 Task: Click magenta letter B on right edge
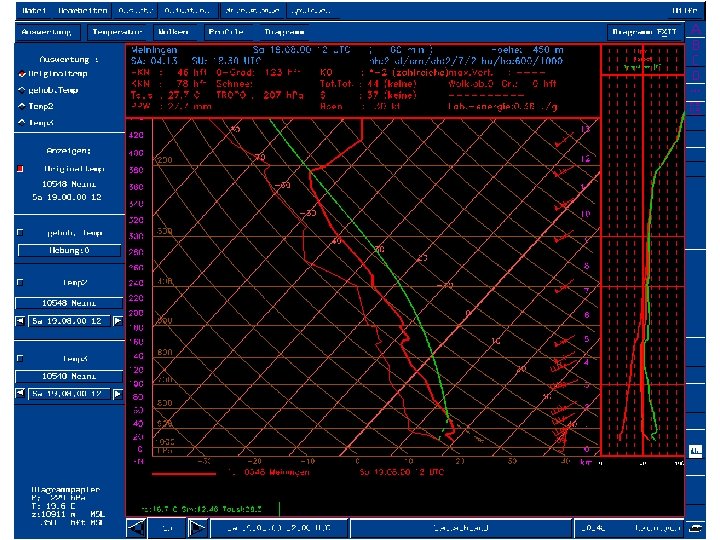pos(696,45)
